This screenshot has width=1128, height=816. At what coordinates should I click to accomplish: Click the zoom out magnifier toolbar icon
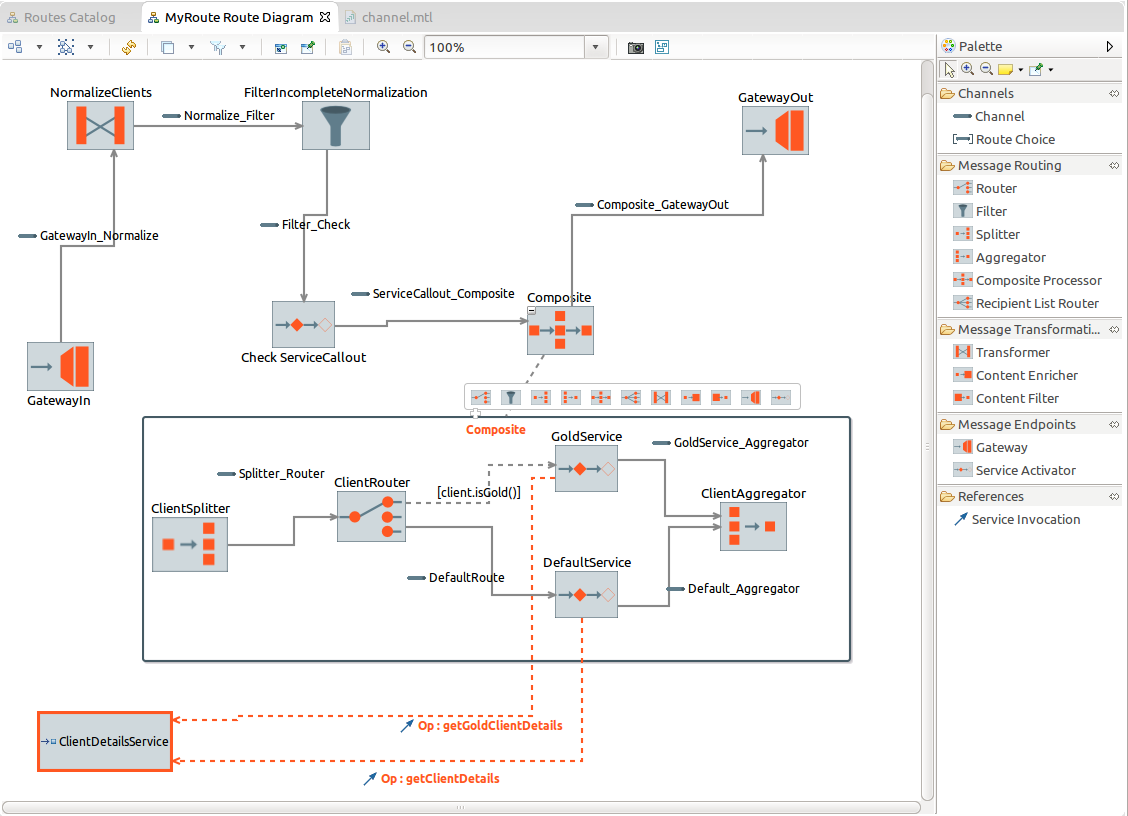[x=409, y=47]
